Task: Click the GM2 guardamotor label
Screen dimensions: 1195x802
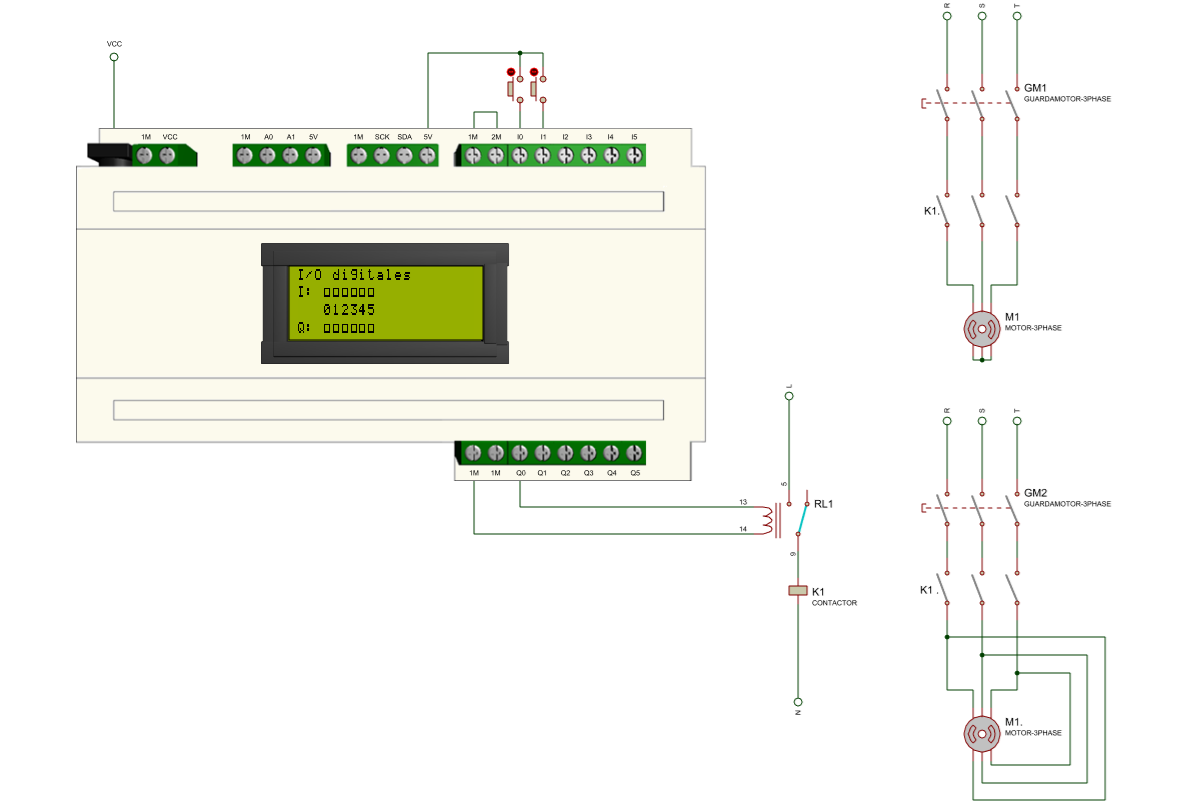Action: point(1036,494)
